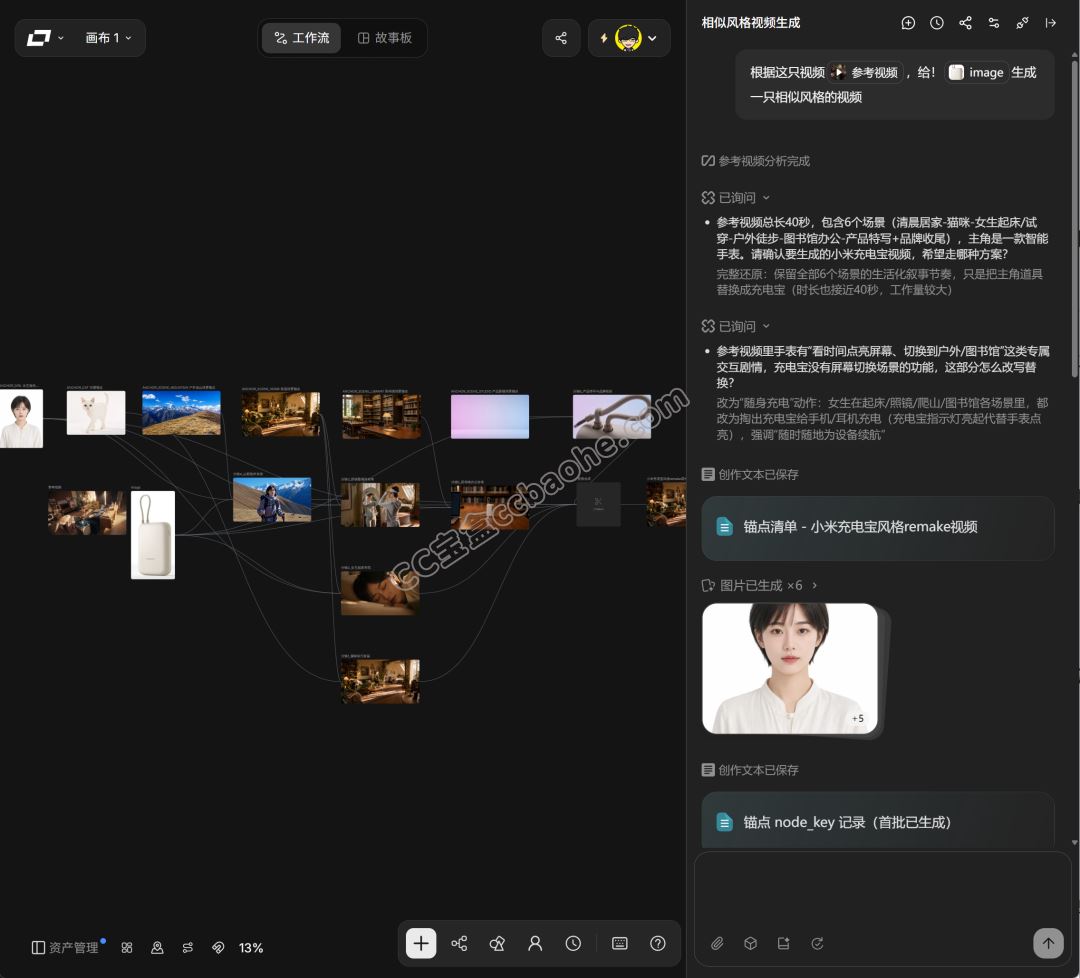Select the sleeping woman image node

[380, 592]
